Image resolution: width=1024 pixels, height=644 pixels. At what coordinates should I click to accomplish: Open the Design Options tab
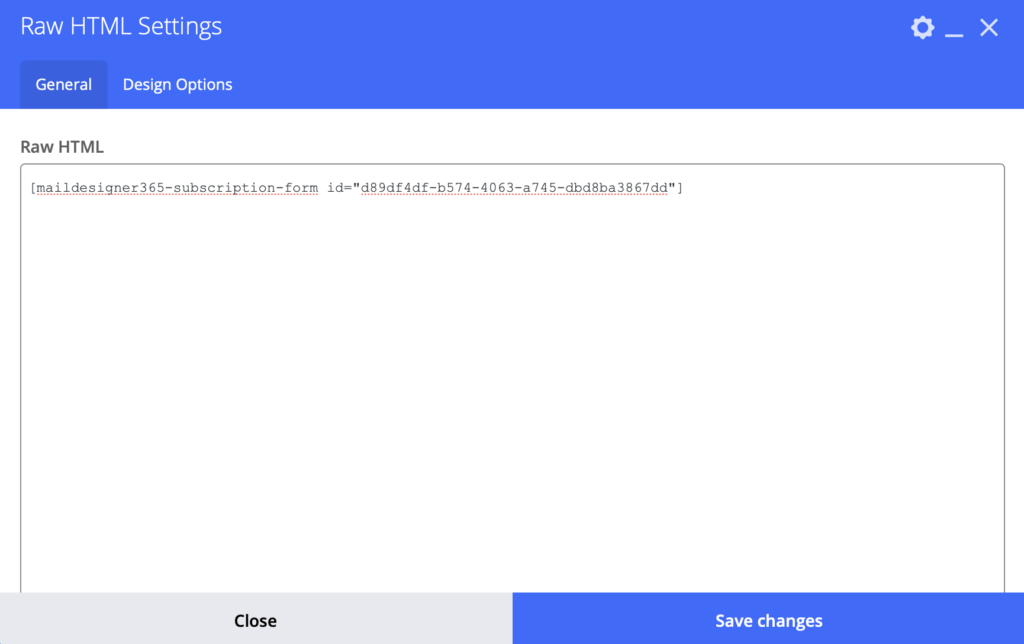[178, 84]
